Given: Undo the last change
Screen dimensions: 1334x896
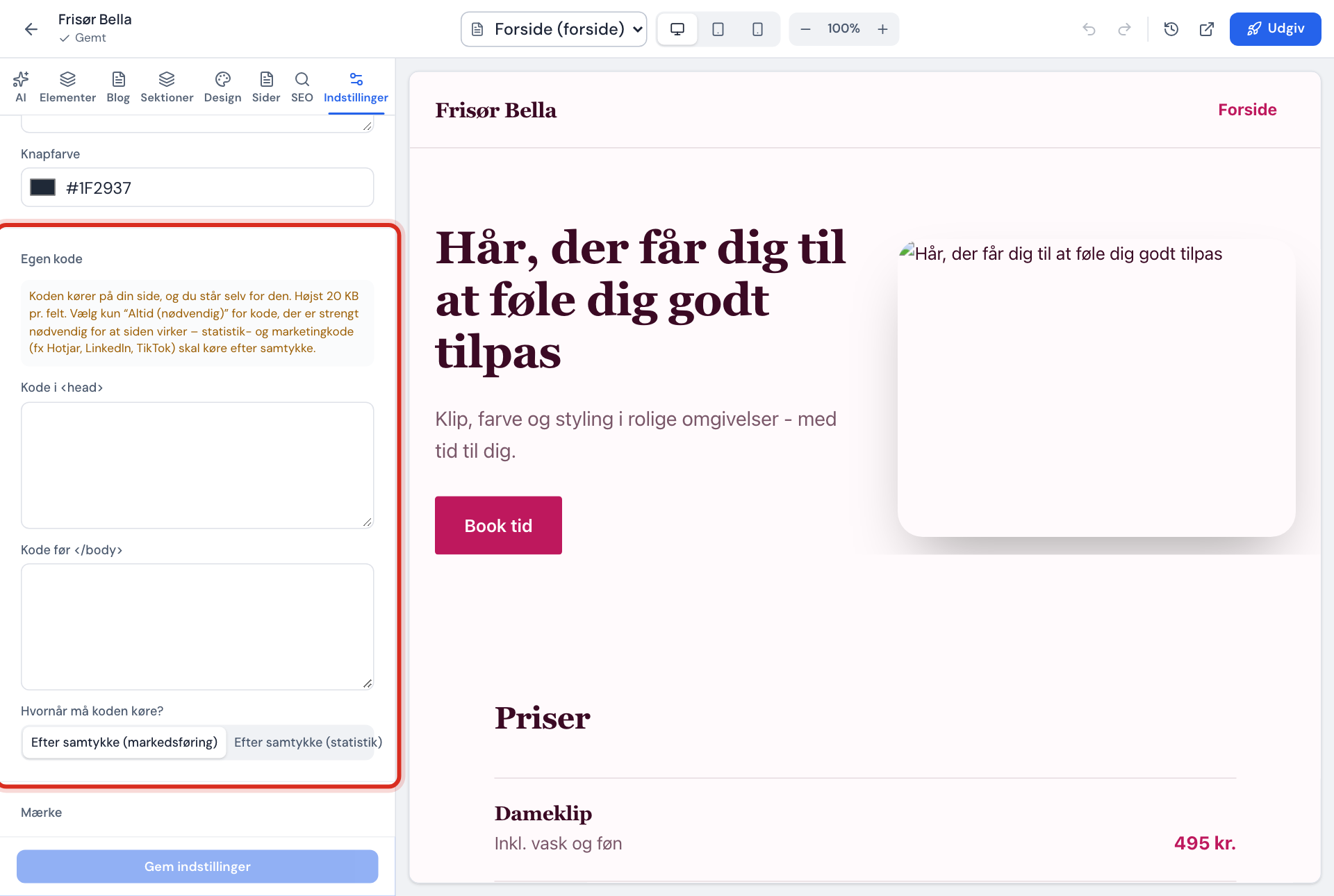Looking at the screenshot, I should (1089, 29).
